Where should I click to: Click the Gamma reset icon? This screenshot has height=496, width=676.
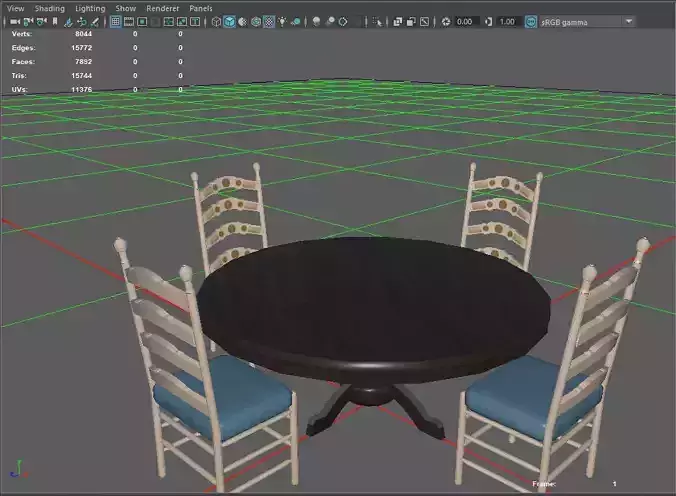488,22
